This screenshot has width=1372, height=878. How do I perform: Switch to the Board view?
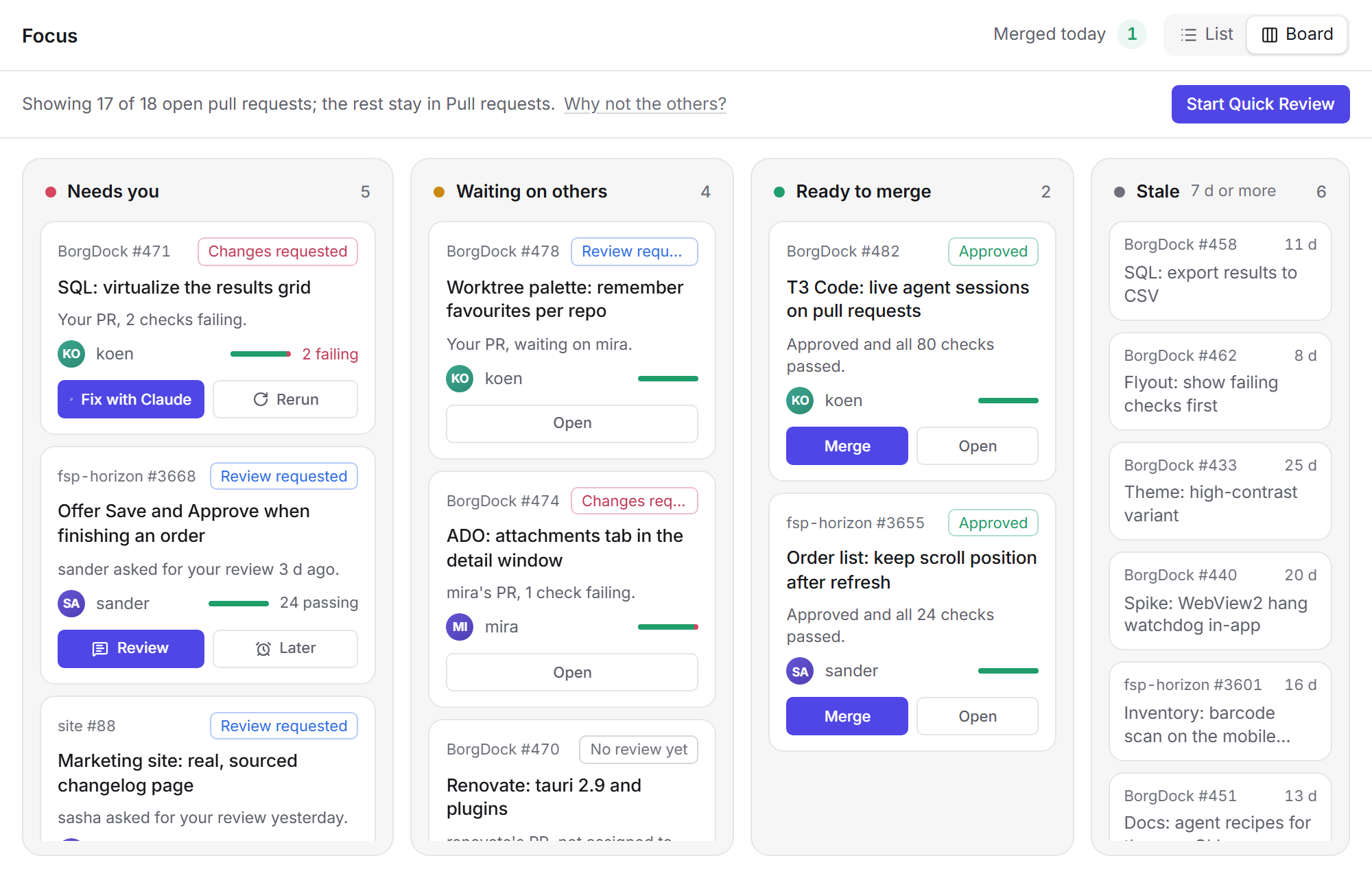point(1297,34)
